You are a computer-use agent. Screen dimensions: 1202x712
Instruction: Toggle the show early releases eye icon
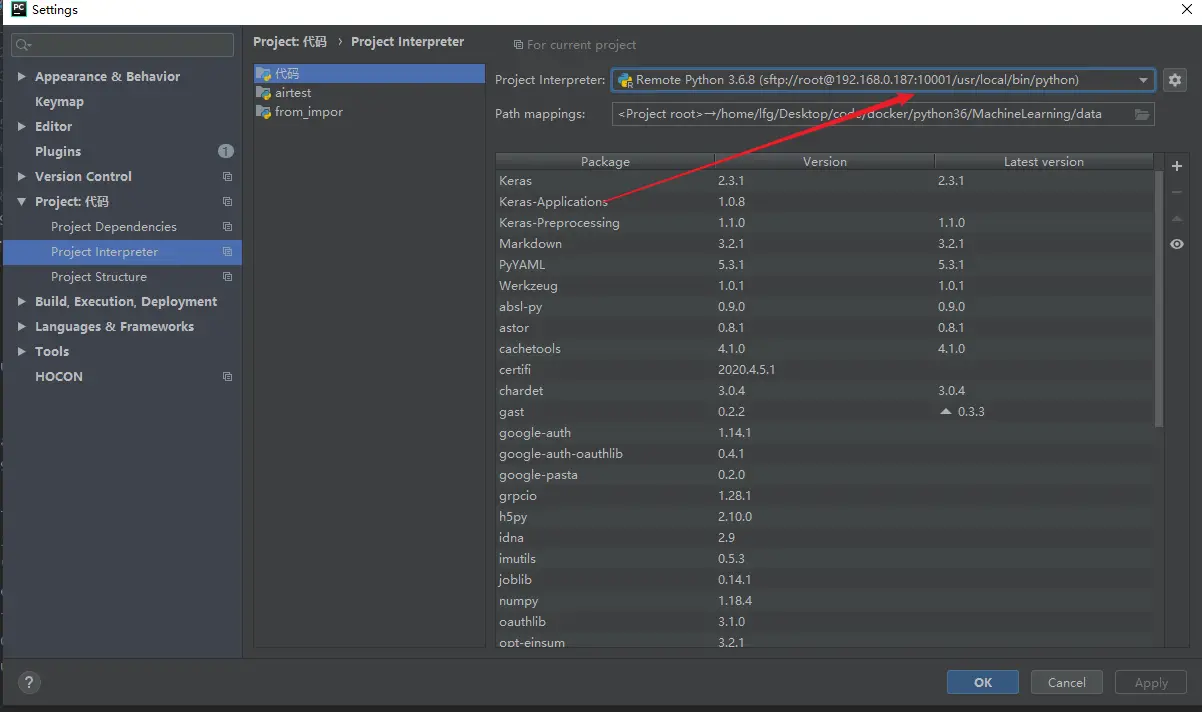(x=1177, y=244)
